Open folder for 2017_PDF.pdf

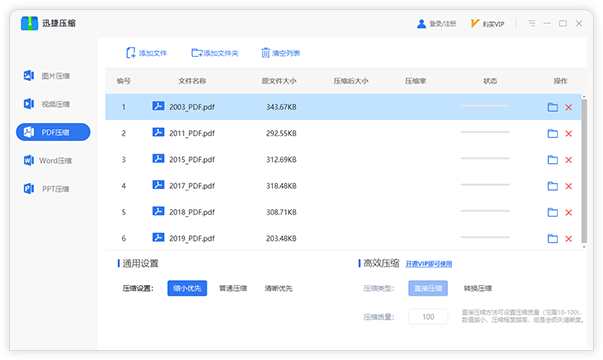[553, 186]
